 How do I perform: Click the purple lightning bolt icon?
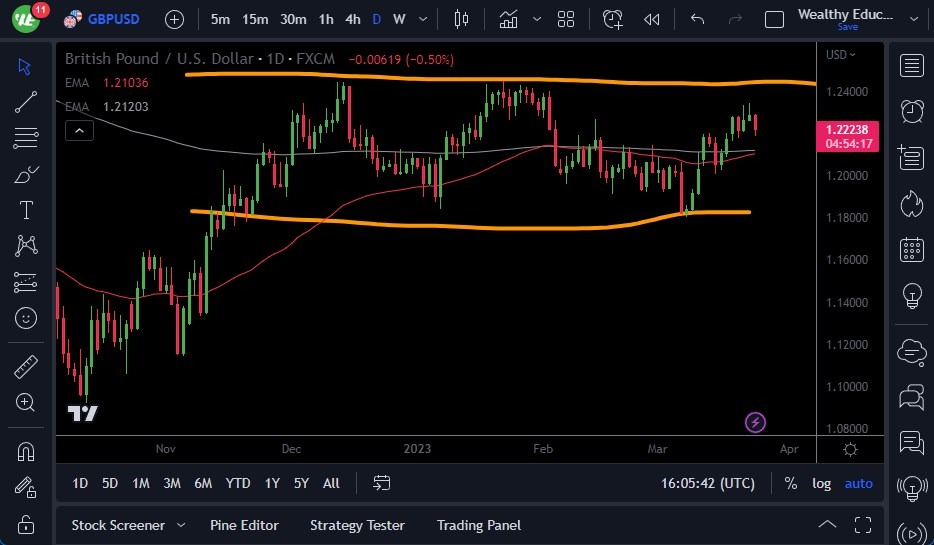[x=757, y=422]
